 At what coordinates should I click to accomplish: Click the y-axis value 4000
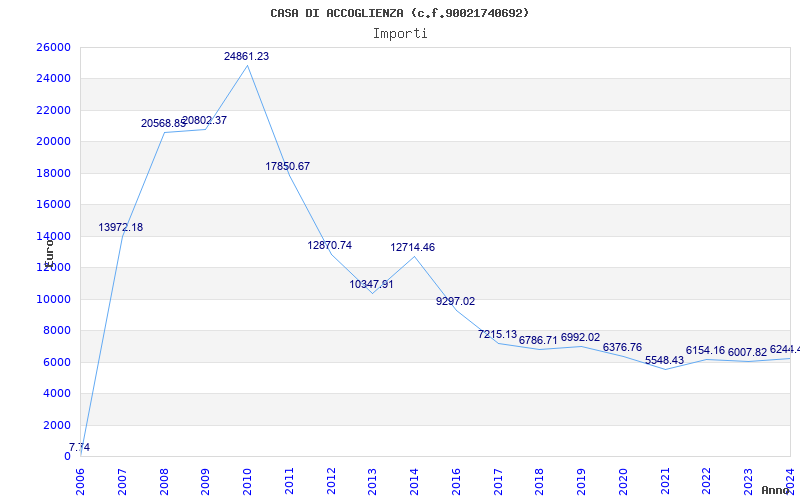pos(57,393)
